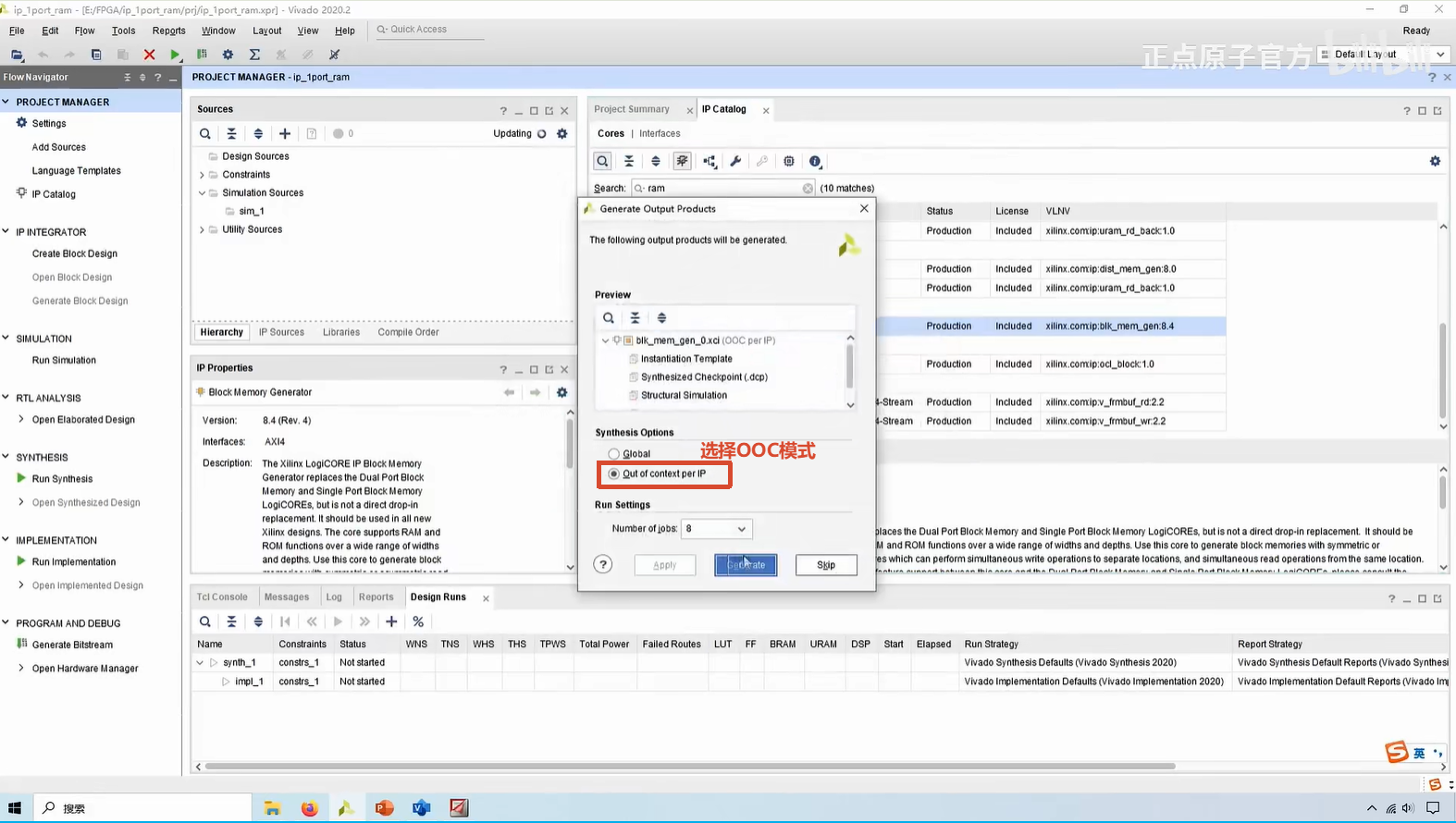Switch to the IP Sources tab
Screen dimensions: 1456x823
click(281, 332)
